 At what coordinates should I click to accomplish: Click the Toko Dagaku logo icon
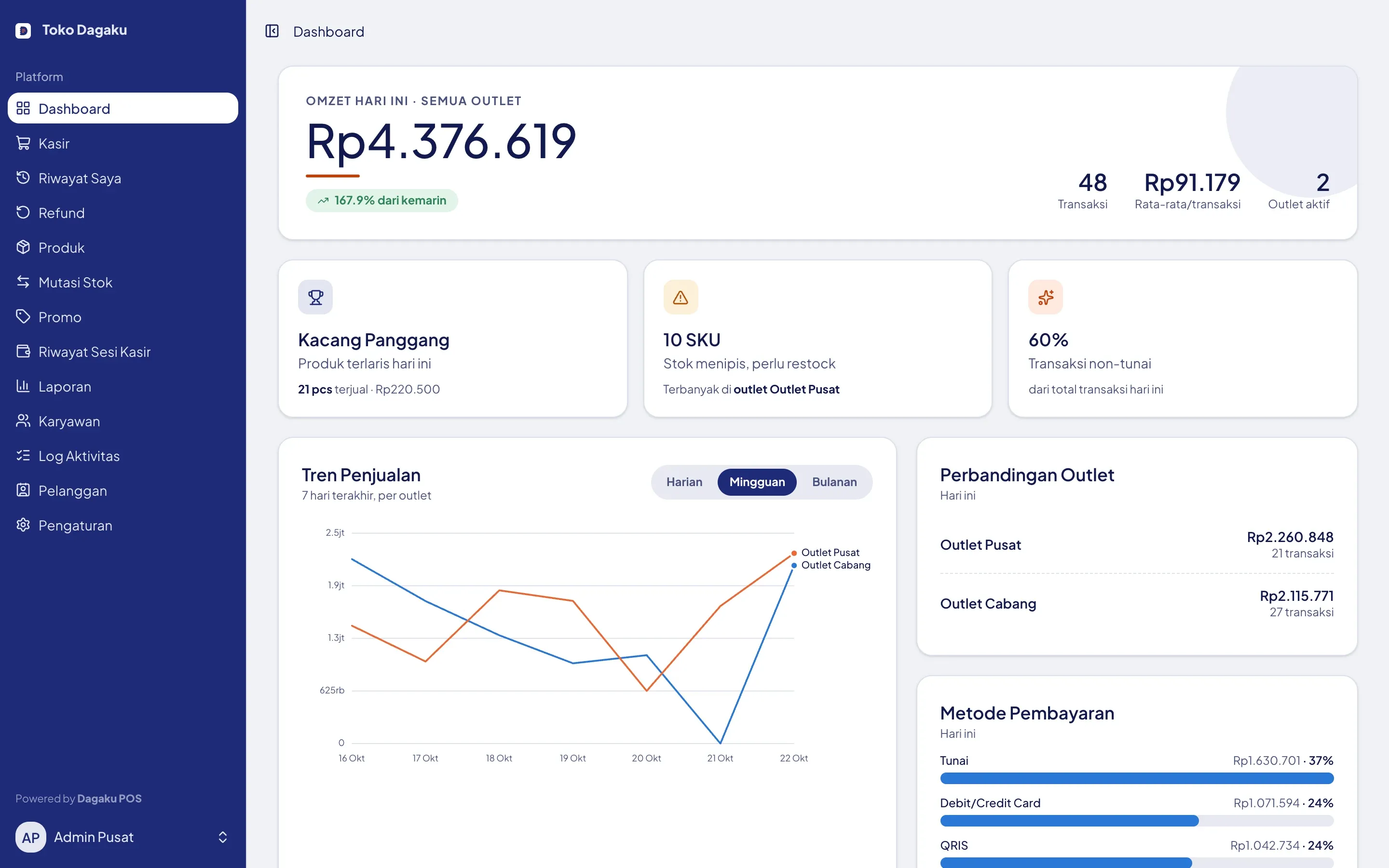point(23,30)
